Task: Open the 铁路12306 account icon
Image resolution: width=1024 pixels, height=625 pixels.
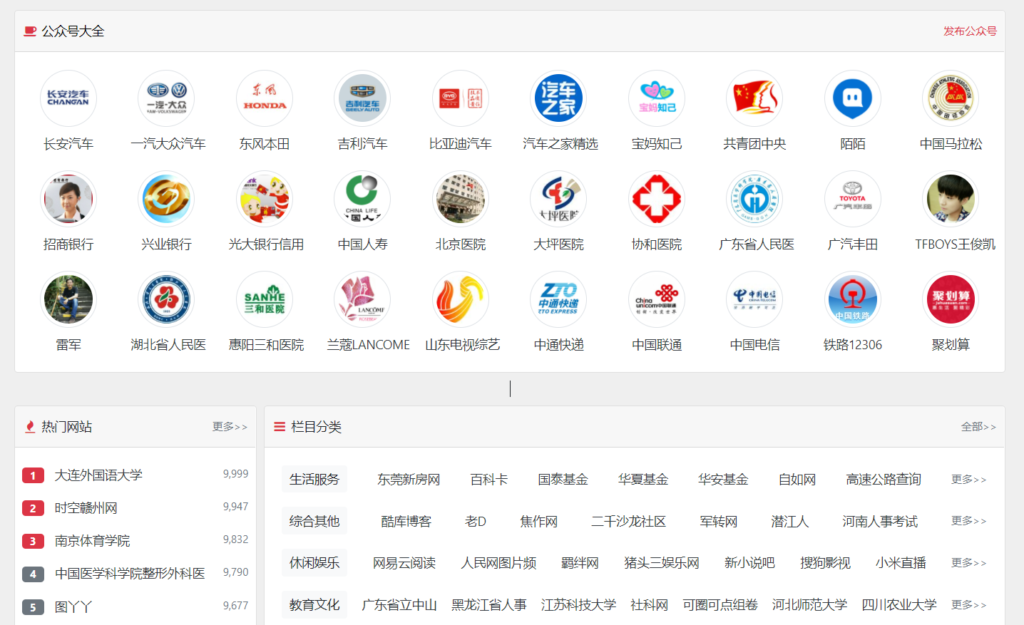Action: [x=852, y=298]
